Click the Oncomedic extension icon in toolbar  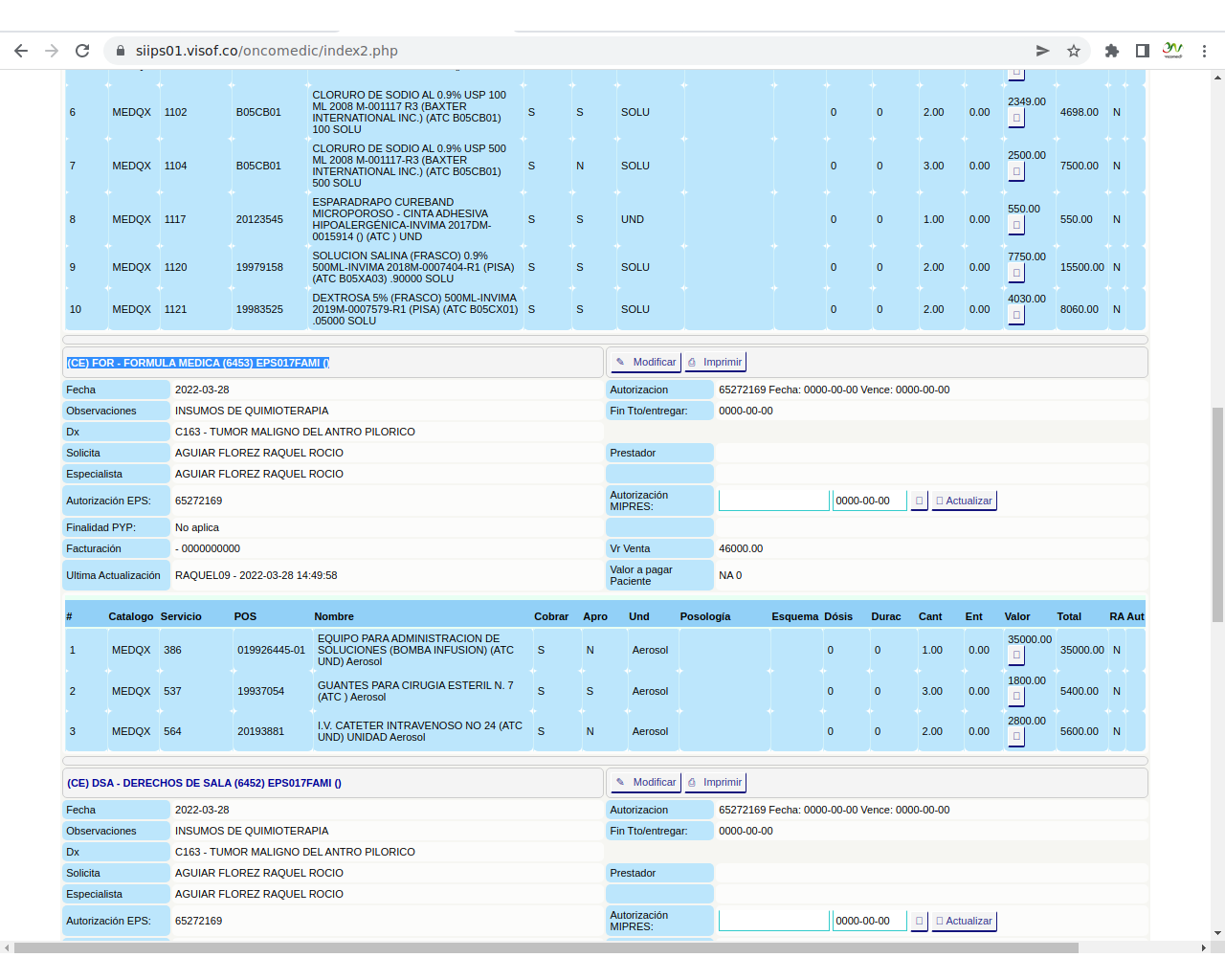(1173, 51)
